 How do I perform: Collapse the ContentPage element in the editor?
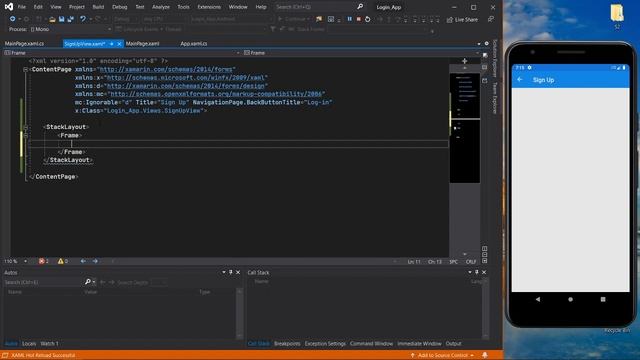click(26, 70)
